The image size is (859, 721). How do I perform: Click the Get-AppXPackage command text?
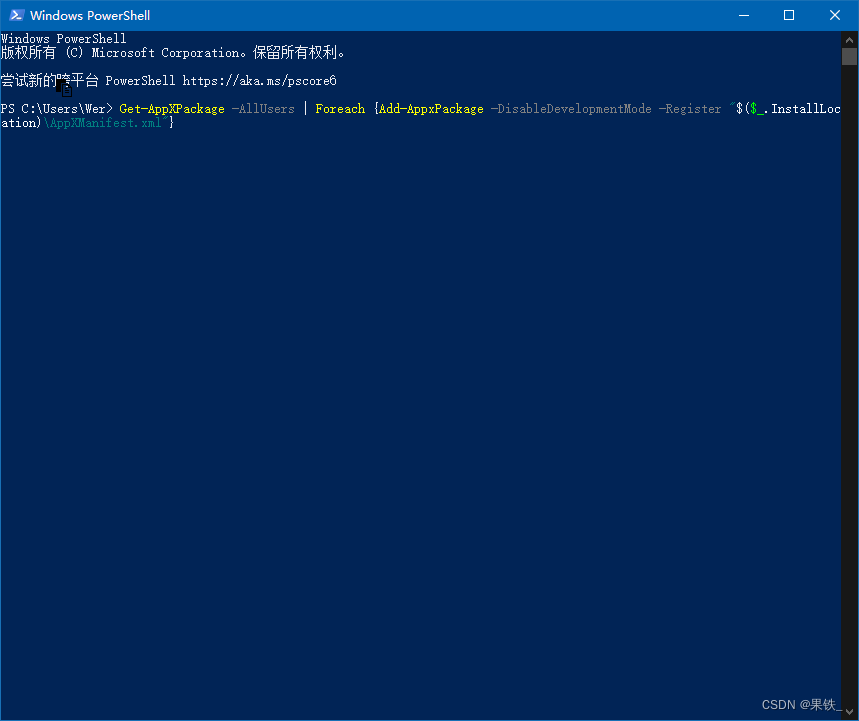tap(172, 109)
